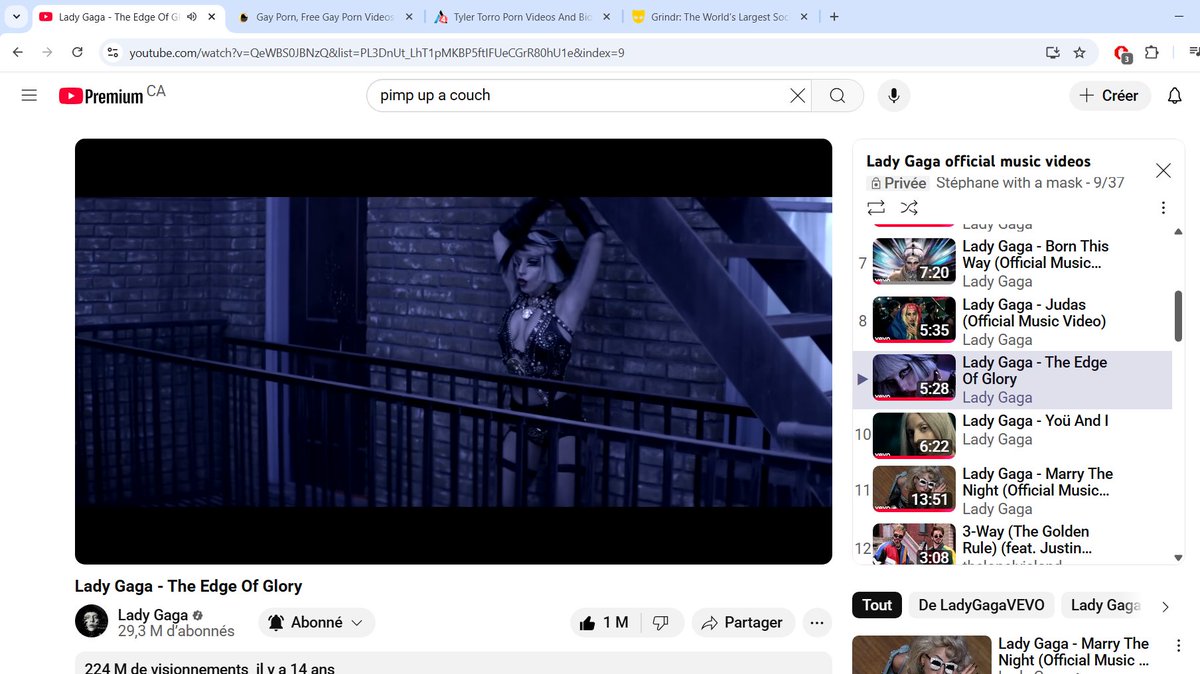Click the browser forward arrow
The width and height of the screenshot is (1200, 674).
click(47, 52)
